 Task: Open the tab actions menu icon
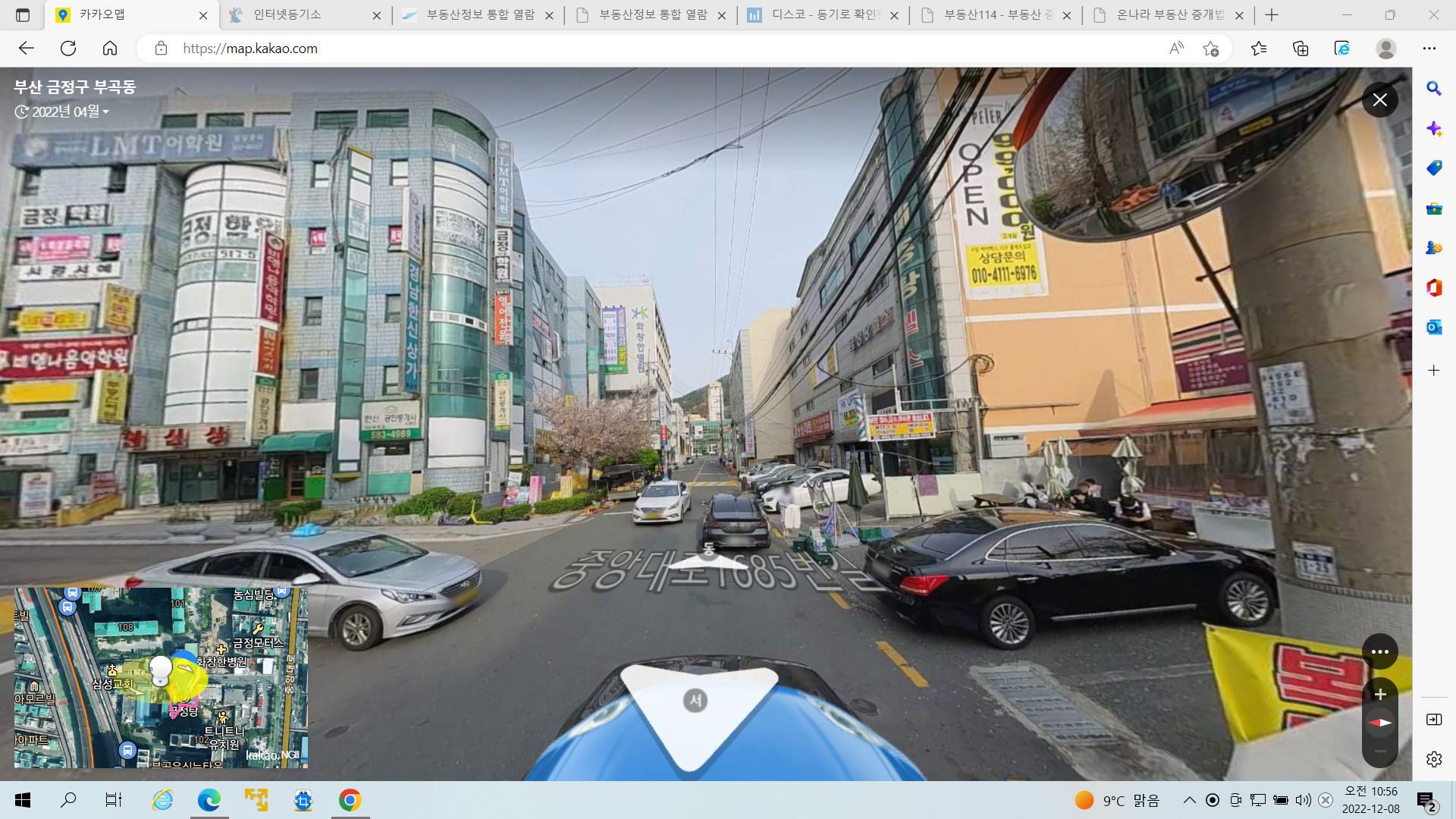23,15
